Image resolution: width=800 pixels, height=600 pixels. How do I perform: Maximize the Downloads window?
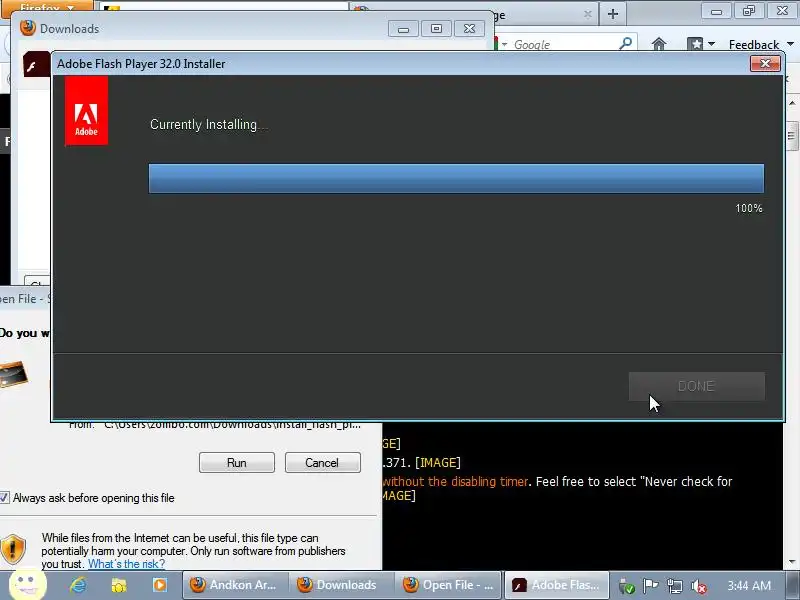click(436, 29)
